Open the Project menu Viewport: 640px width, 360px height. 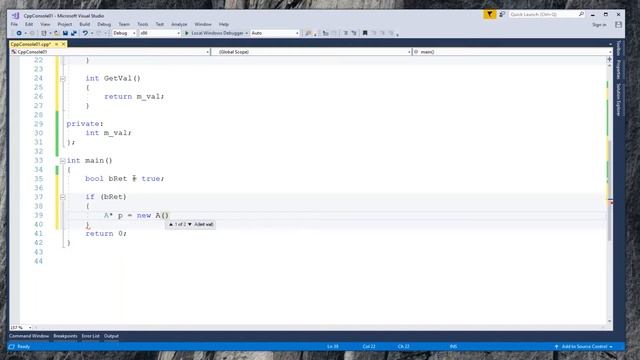64,24
